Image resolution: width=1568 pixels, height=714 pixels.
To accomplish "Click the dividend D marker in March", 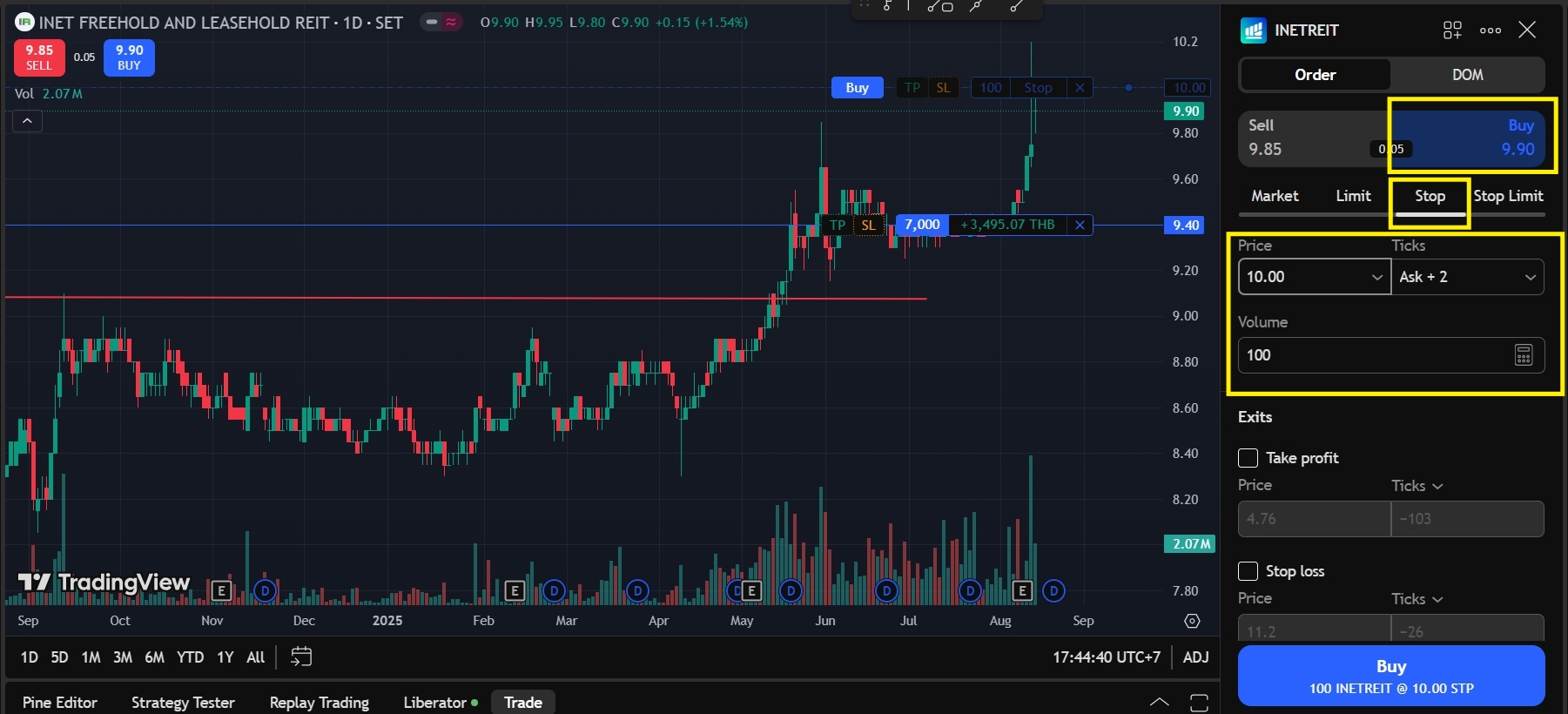I will coord(554,591).
